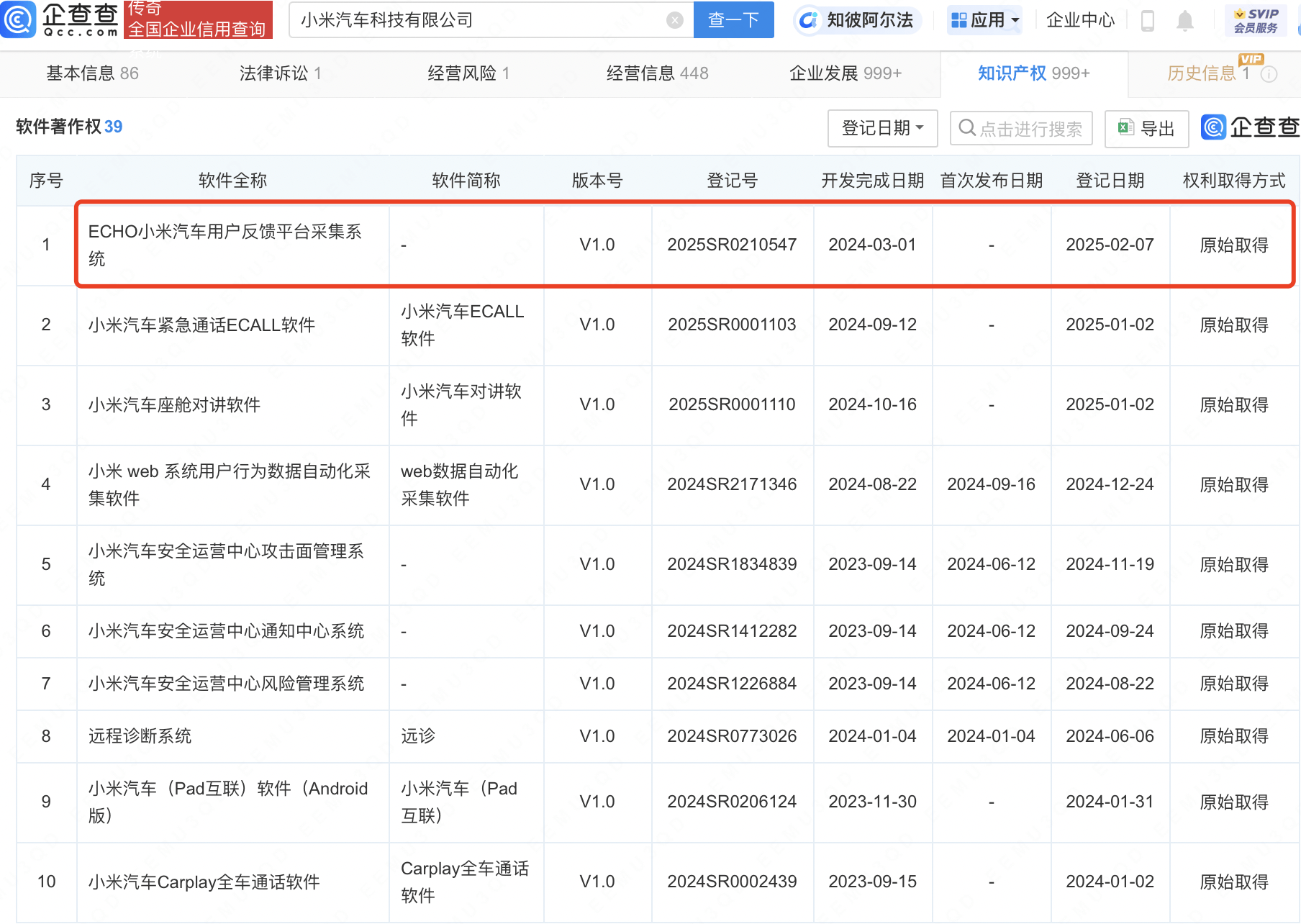Click the 软件全称 column header
Screen dimensions: 1301x924
coord(232,181)
